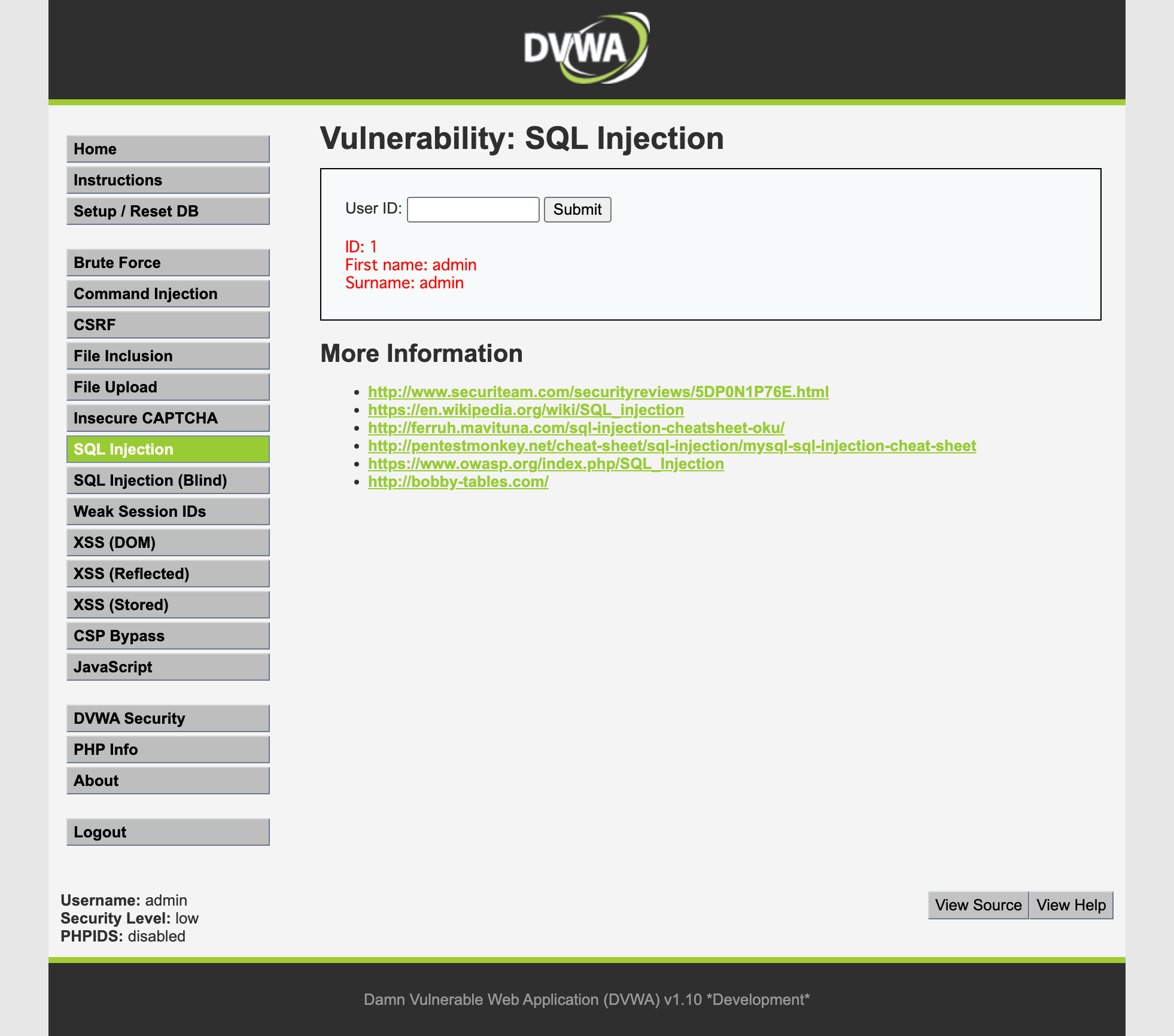The image size is (1174, 1036).
Task: Open the Instructions page
Action: 168,180
